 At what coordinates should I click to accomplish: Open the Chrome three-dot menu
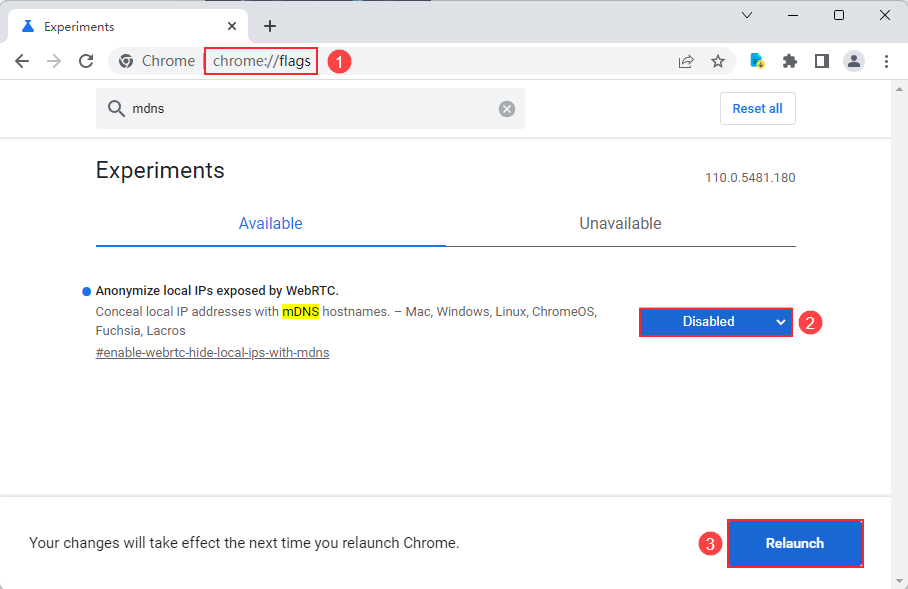[886, 61]
